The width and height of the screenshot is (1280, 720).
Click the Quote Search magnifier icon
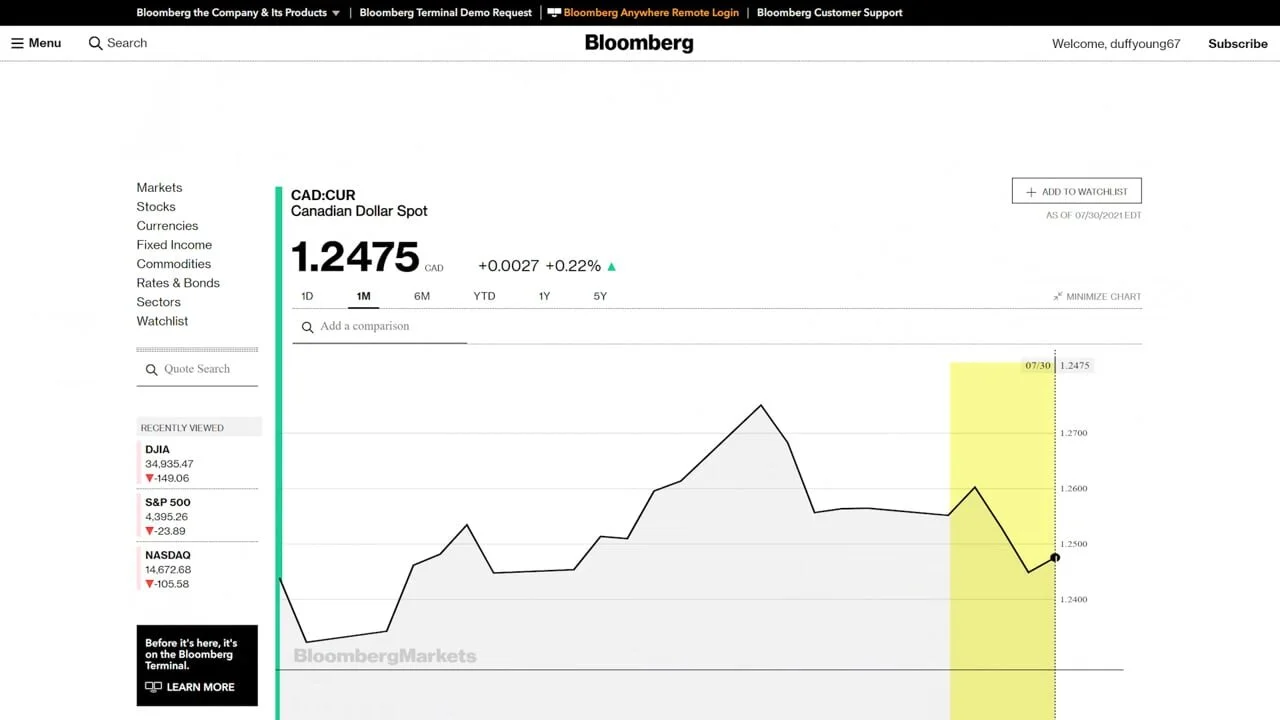click(152, 370)
